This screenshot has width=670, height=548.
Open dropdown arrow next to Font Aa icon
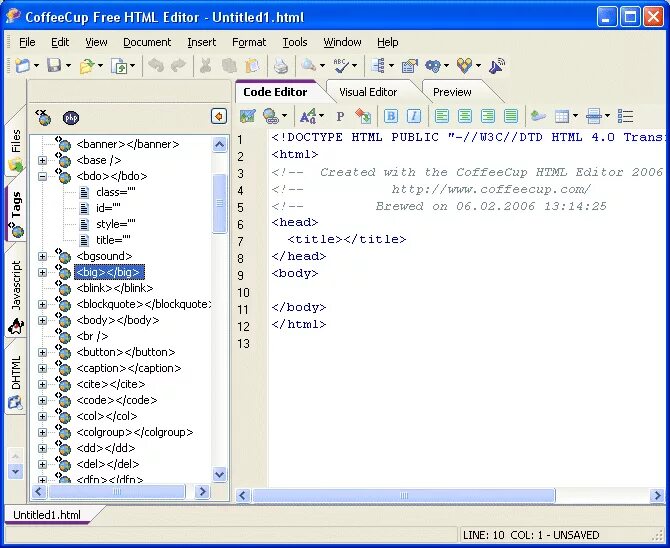[x=321, y=116]
